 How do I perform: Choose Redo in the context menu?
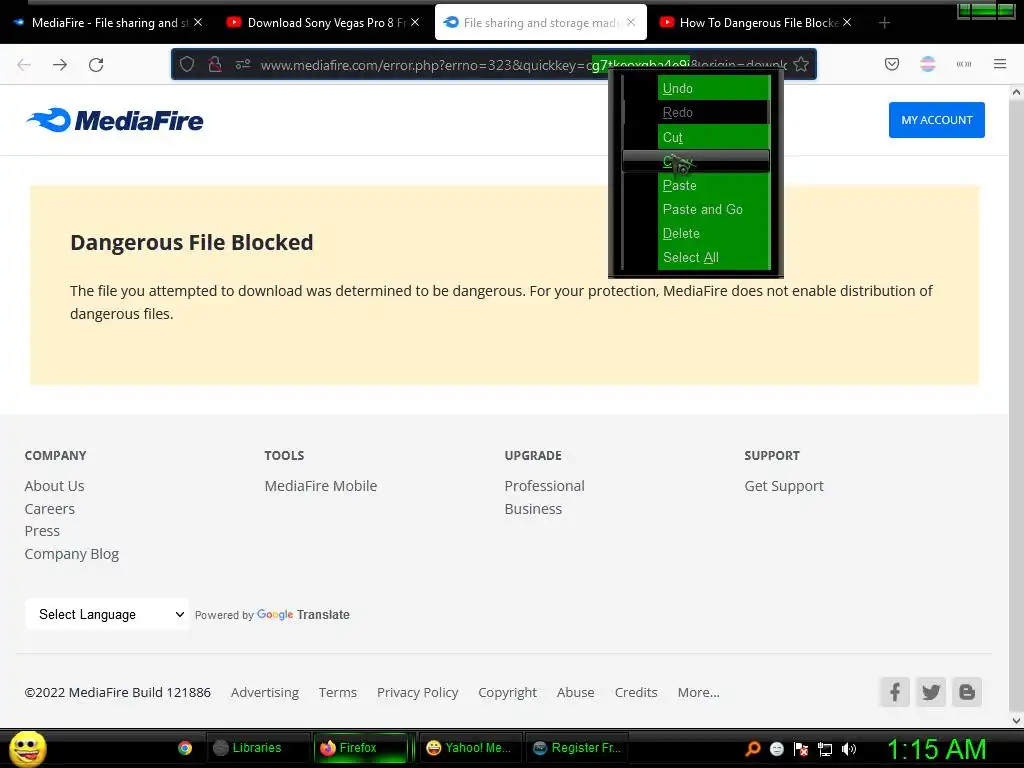coord(696,112)
